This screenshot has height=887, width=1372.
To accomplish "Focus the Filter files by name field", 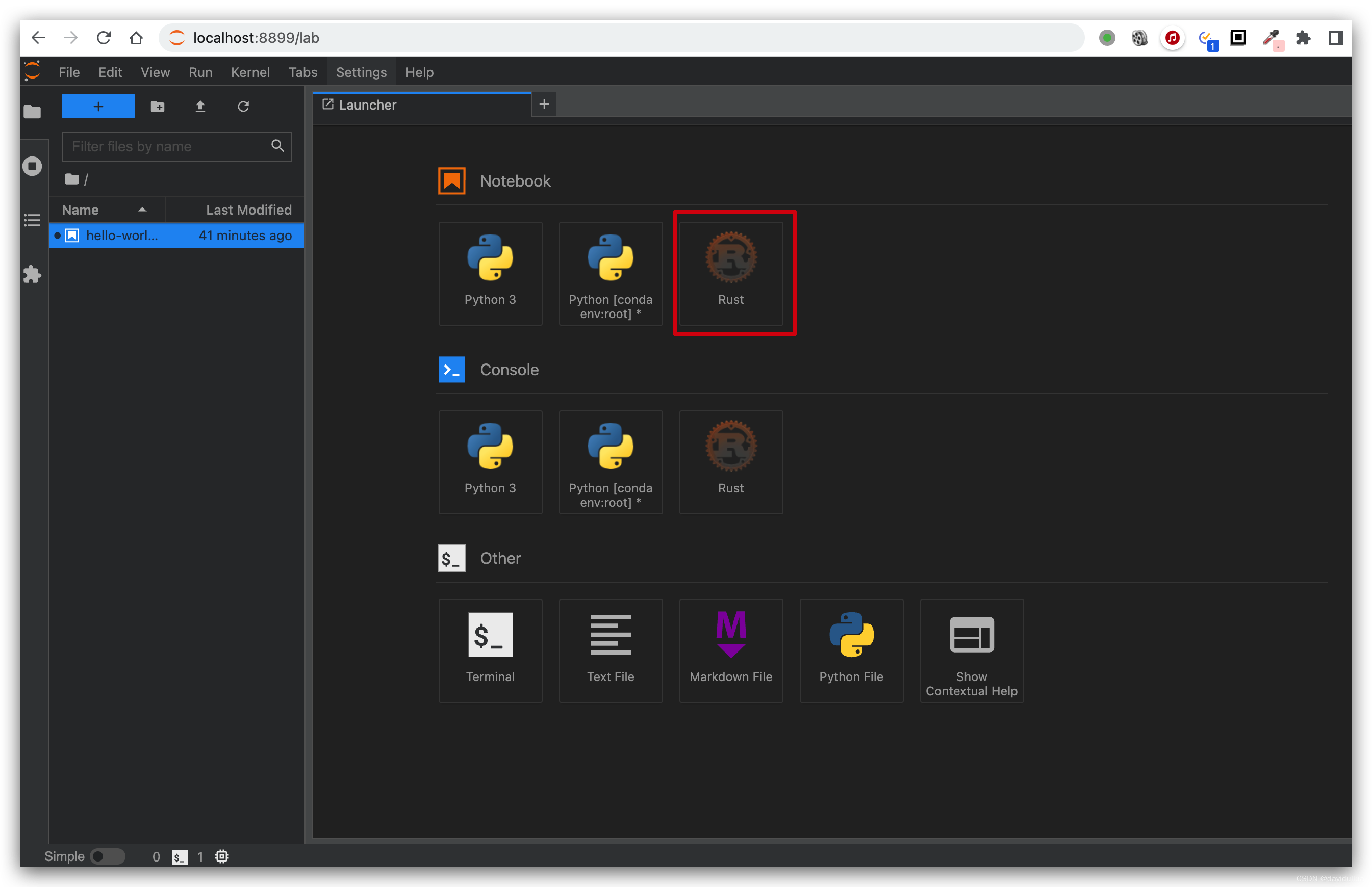I will 167,146.
